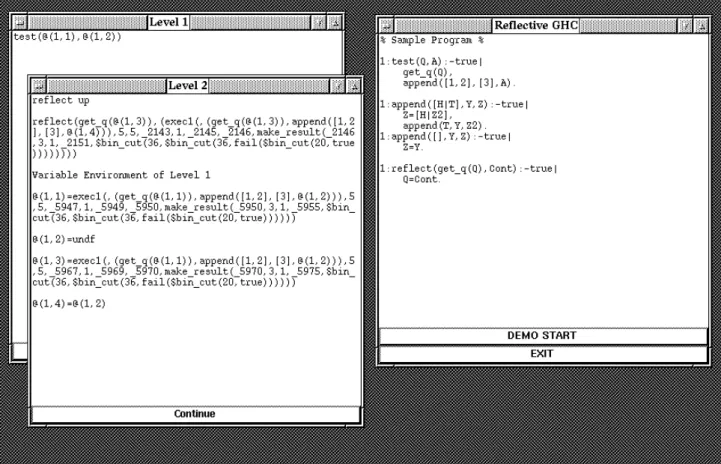This screenshot has width=721, height=464.
Task: Click the '1:reflect(get_q(Q),Cont):-true|' clause
Action: [x=469, y=169]
